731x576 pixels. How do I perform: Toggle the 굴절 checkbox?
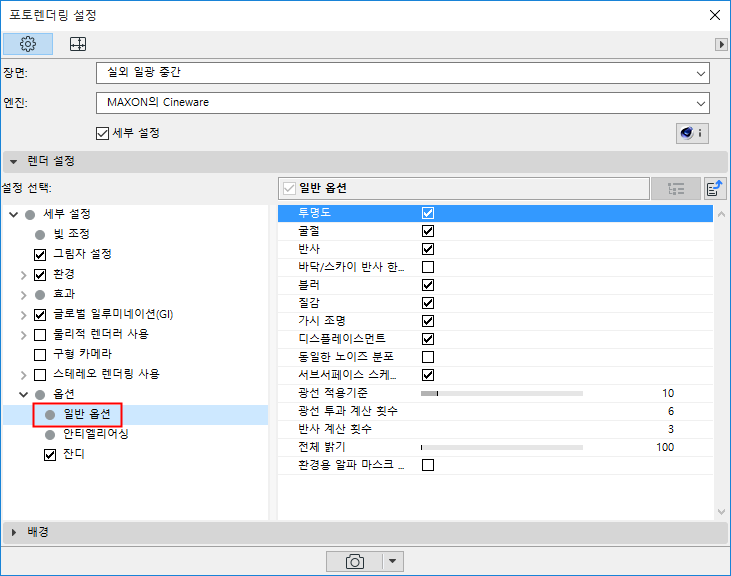428,231
